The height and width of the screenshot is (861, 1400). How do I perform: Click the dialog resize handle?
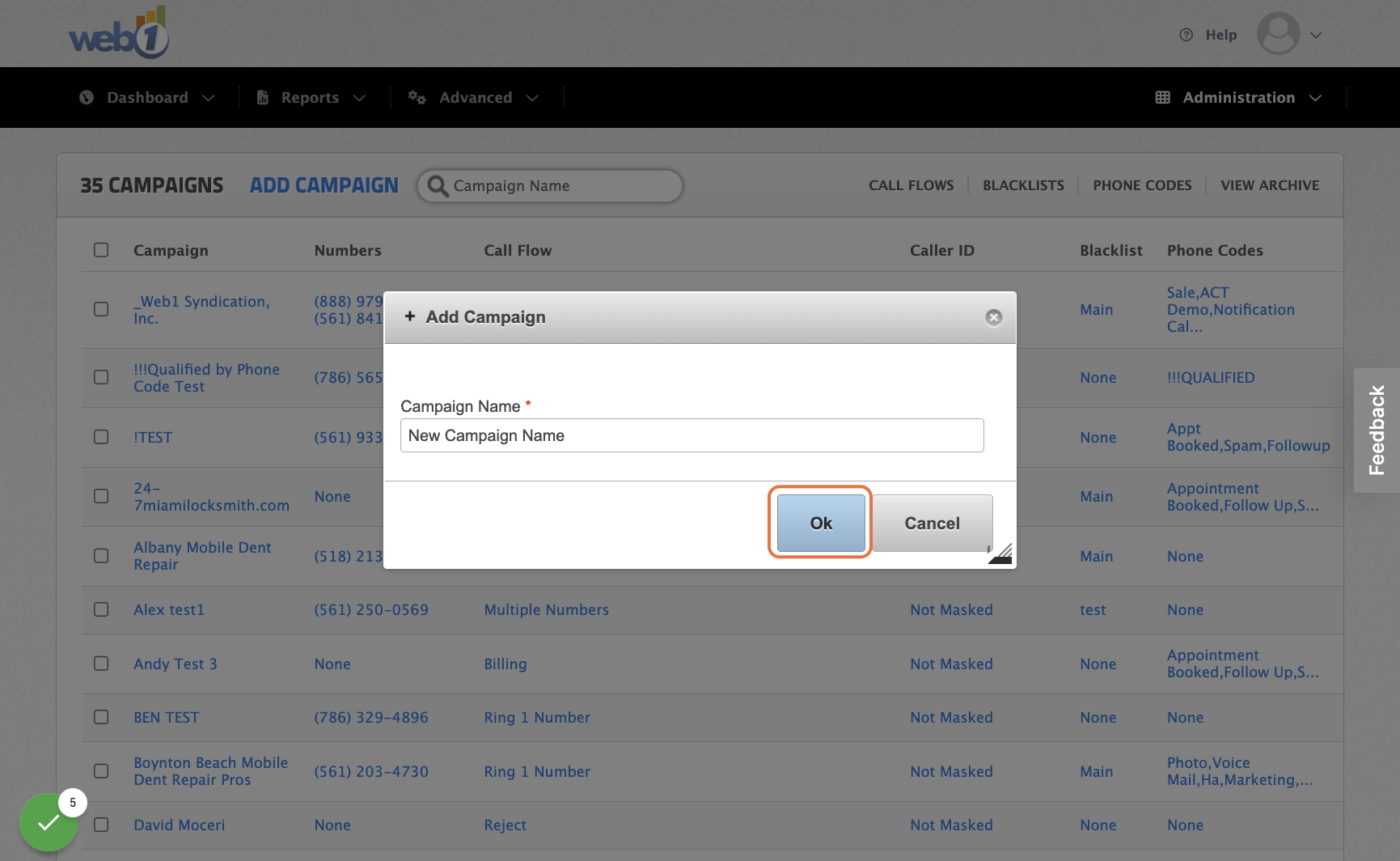[1000, 553]
